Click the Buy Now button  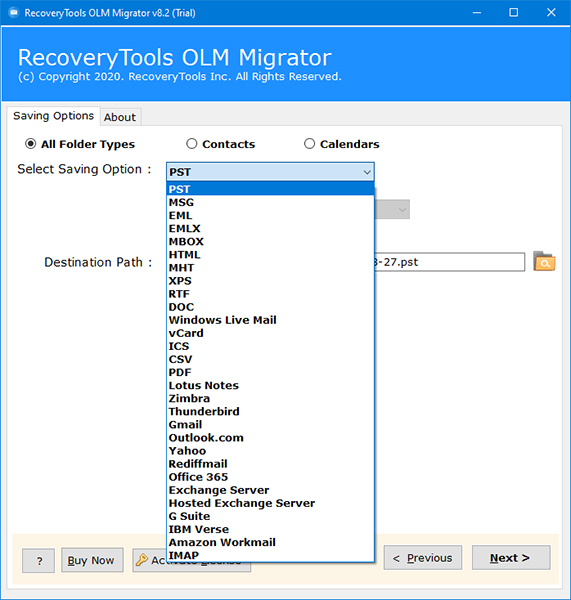click(92, 560)
